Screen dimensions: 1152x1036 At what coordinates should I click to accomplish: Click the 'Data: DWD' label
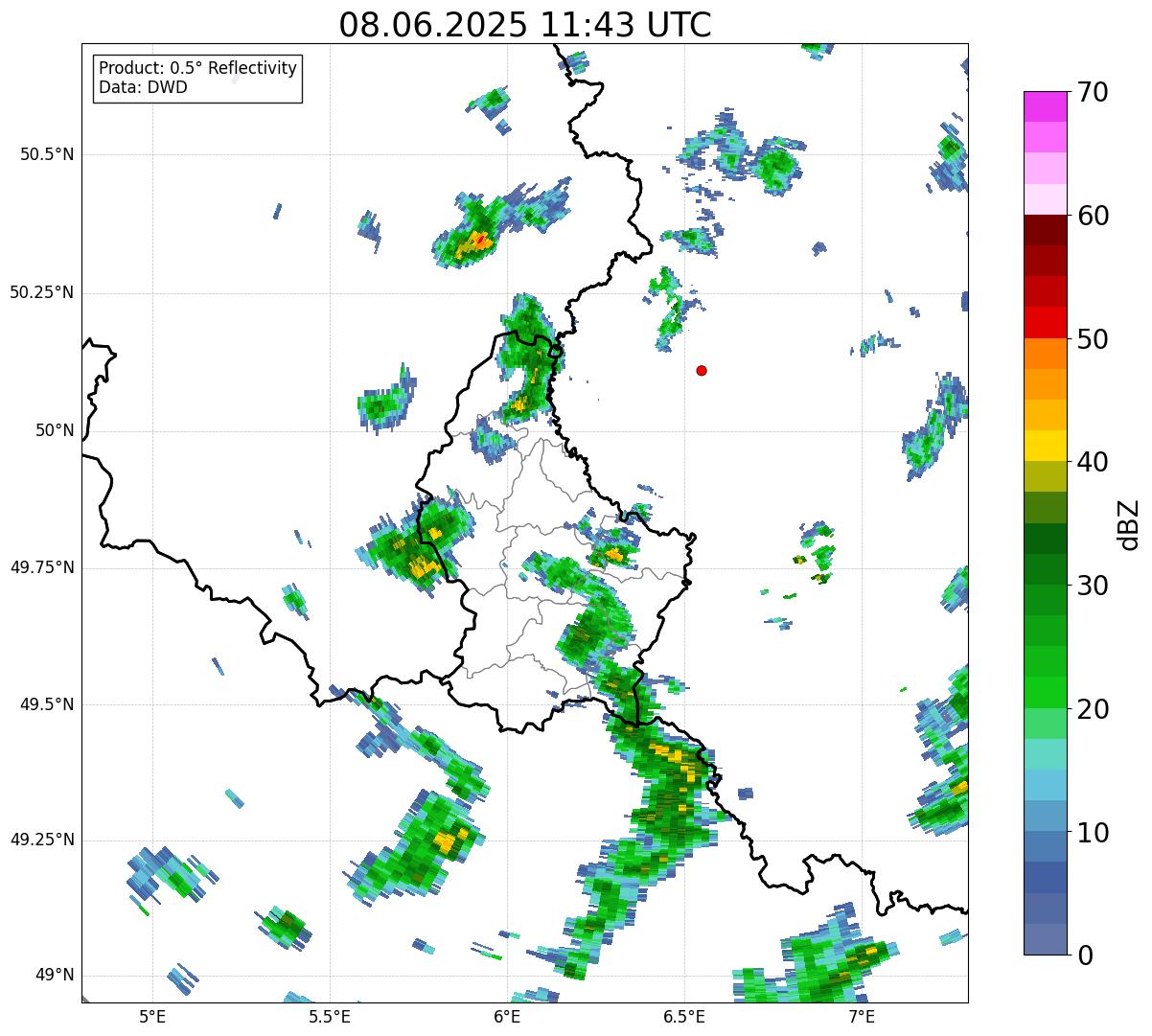tap(143, 87)
